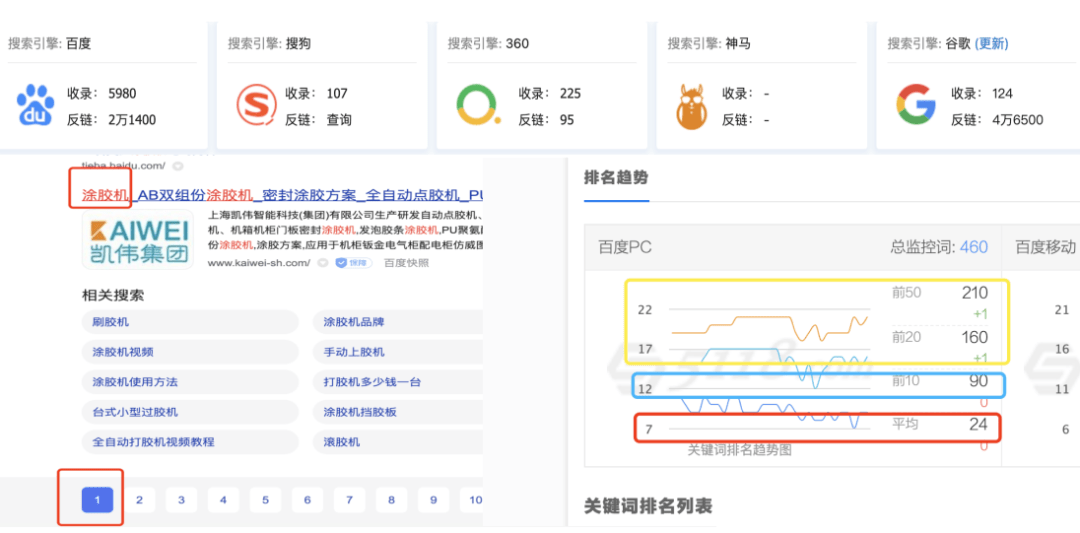Select related search 台式小型过胶机
The image size is (1080, 533).
[189, 412]
